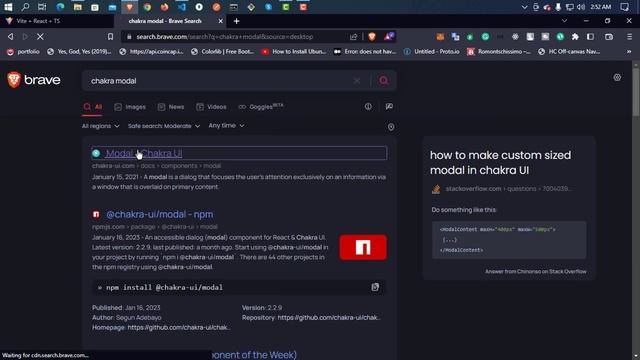The image size is (640, 360).
Task: Open the Modal - Chakra UI result
Action: point(144,153)
